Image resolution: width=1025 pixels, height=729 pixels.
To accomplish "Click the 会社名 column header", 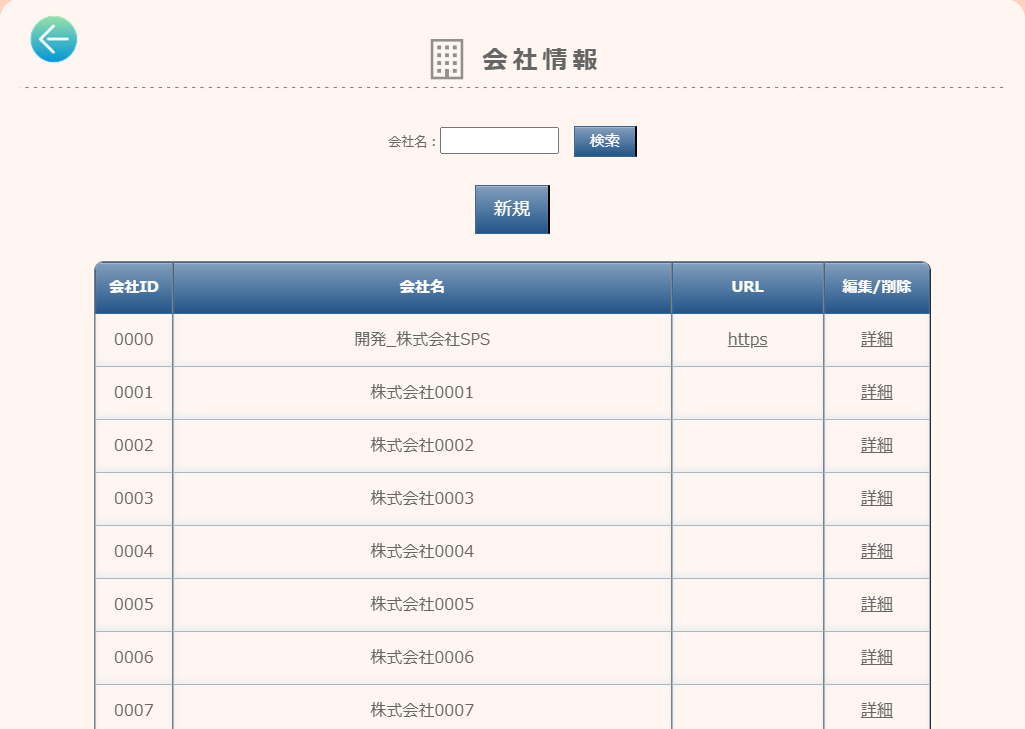I will tap(422, 287).
